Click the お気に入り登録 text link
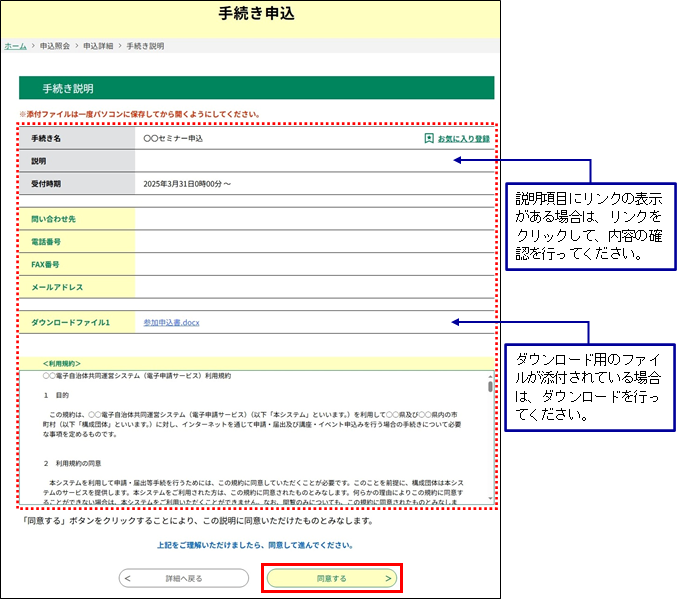The image size is (677, 599). (x=464, y=138)
